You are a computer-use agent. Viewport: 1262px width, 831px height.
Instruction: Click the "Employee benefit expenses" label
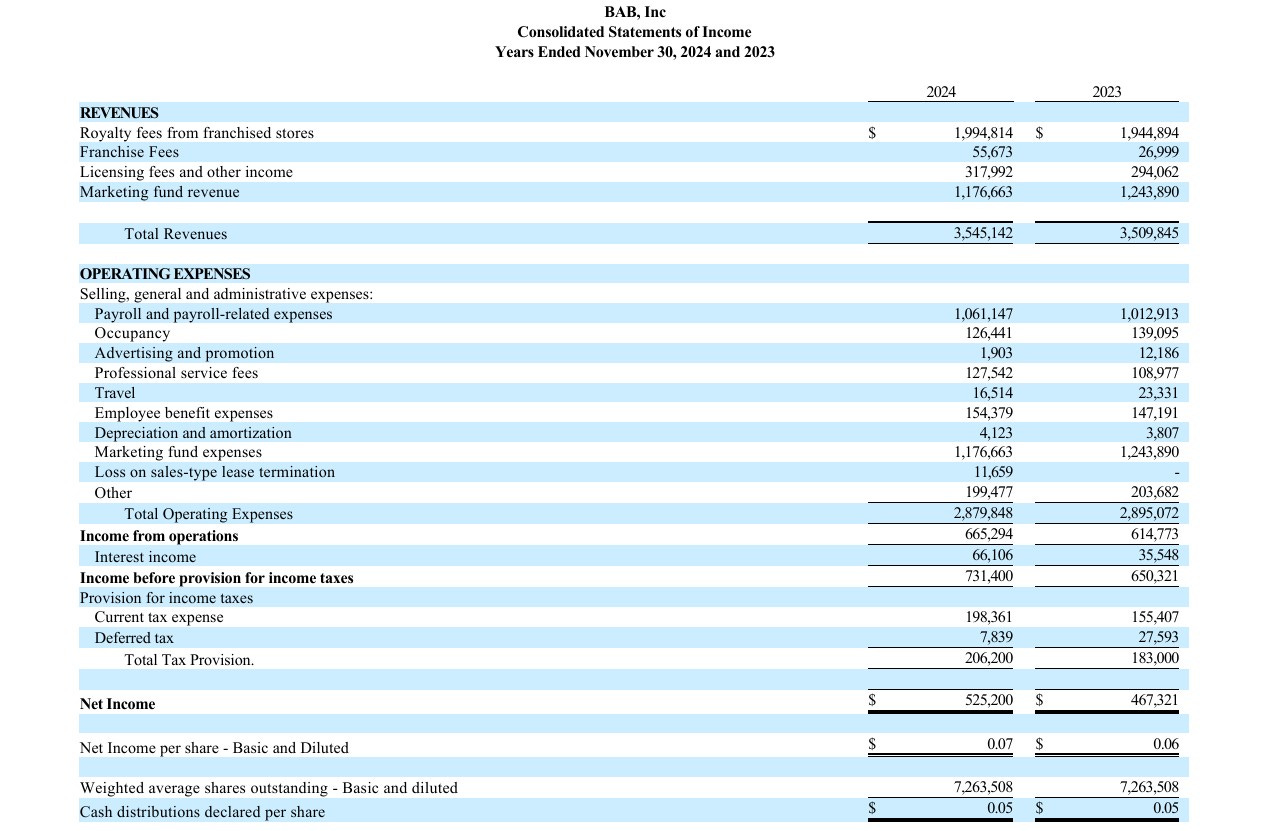[x=184, y=413]
